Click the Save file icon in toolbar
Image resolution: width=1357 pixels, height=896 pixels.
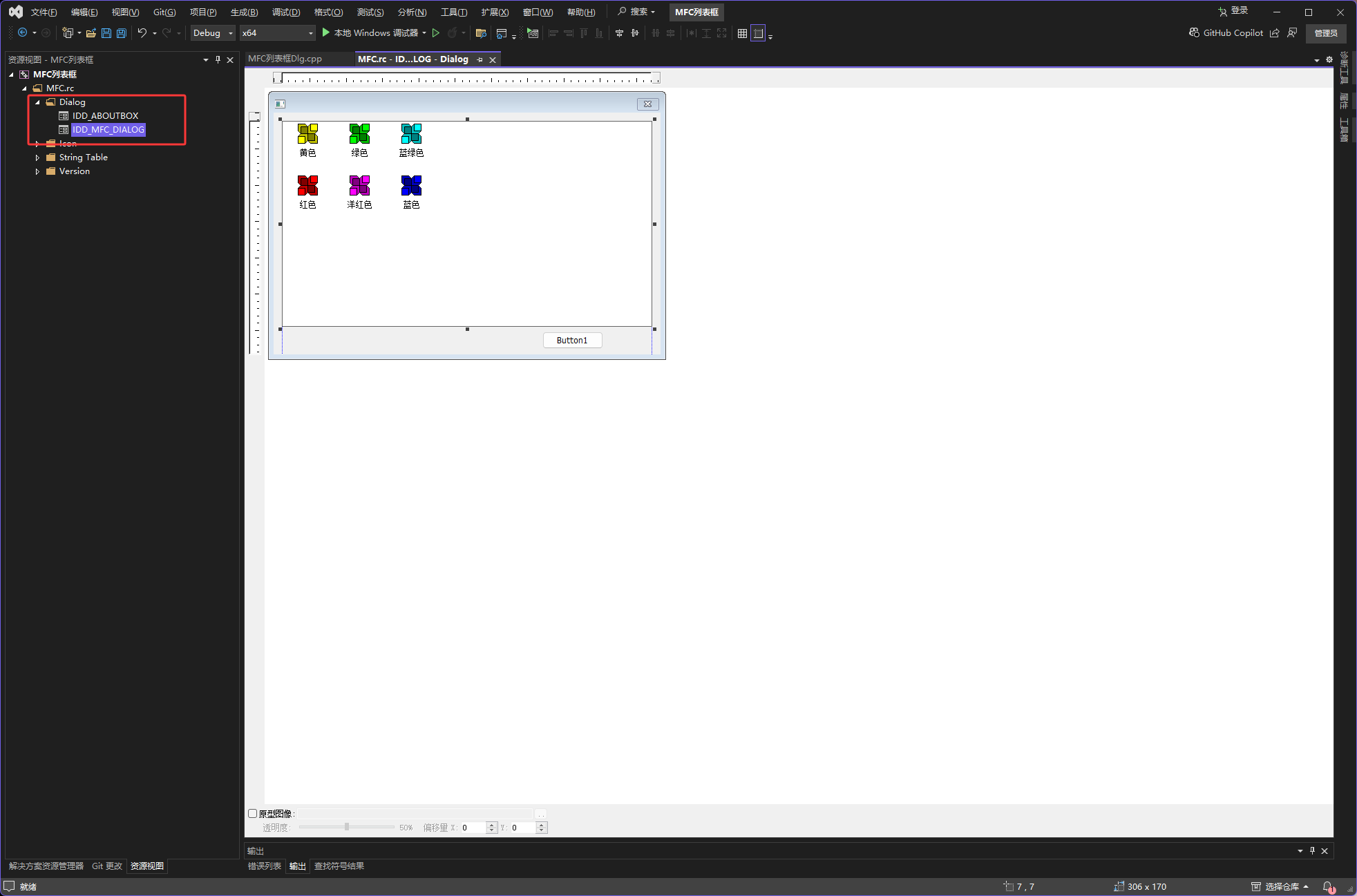click(106, 33)
